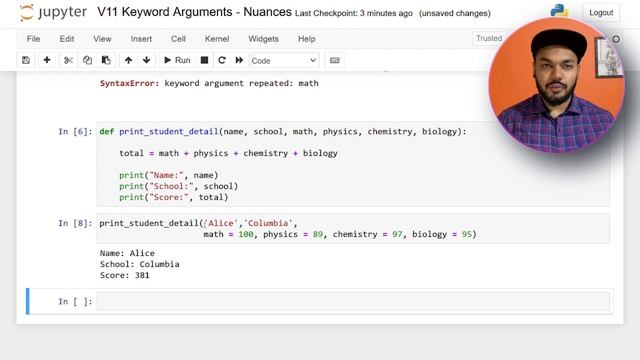Rename the notebook title V11 Keyword Arguments

[x=194, y=12]
